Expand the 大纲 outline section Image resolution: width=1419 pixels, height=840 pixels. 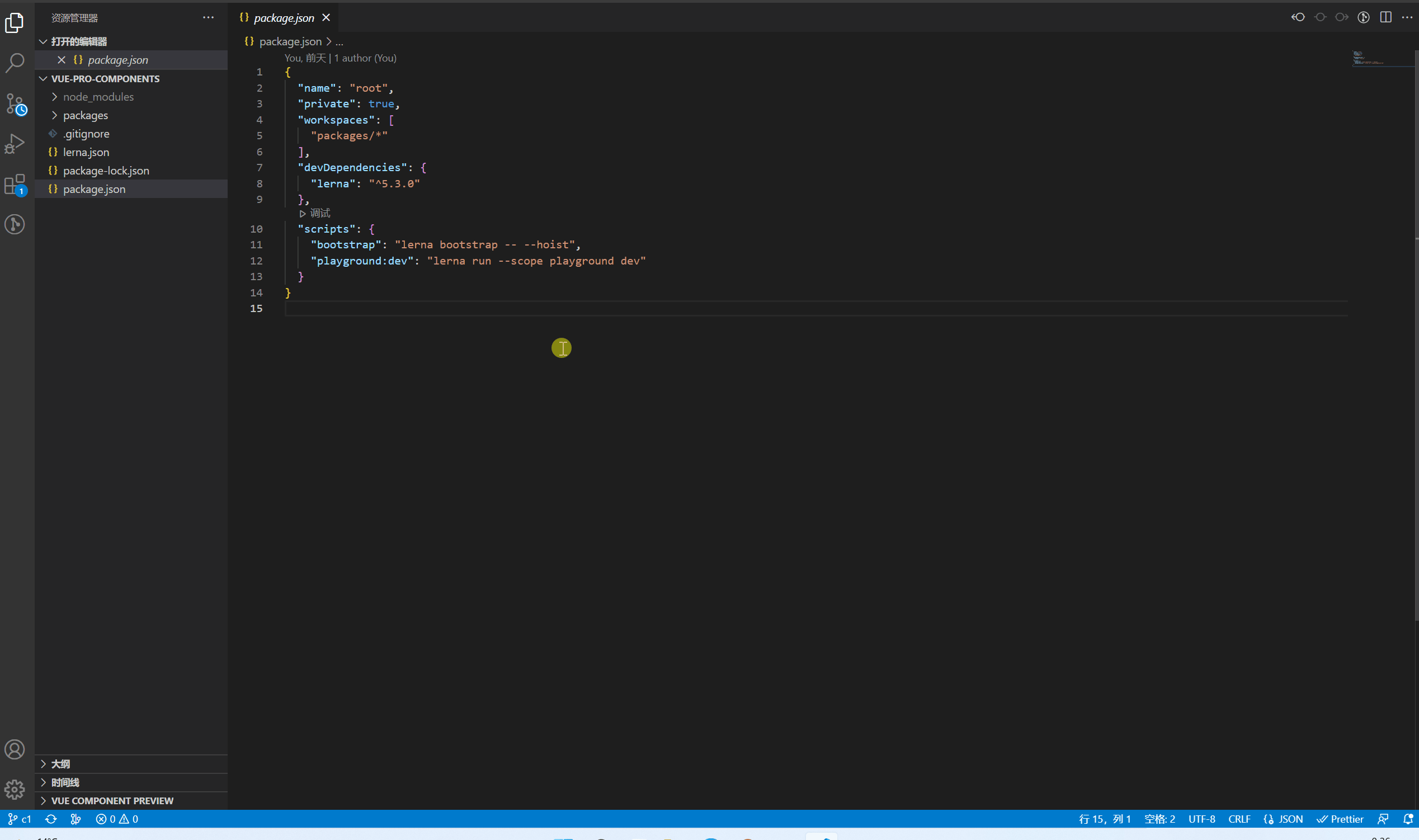tap(131, 764)
